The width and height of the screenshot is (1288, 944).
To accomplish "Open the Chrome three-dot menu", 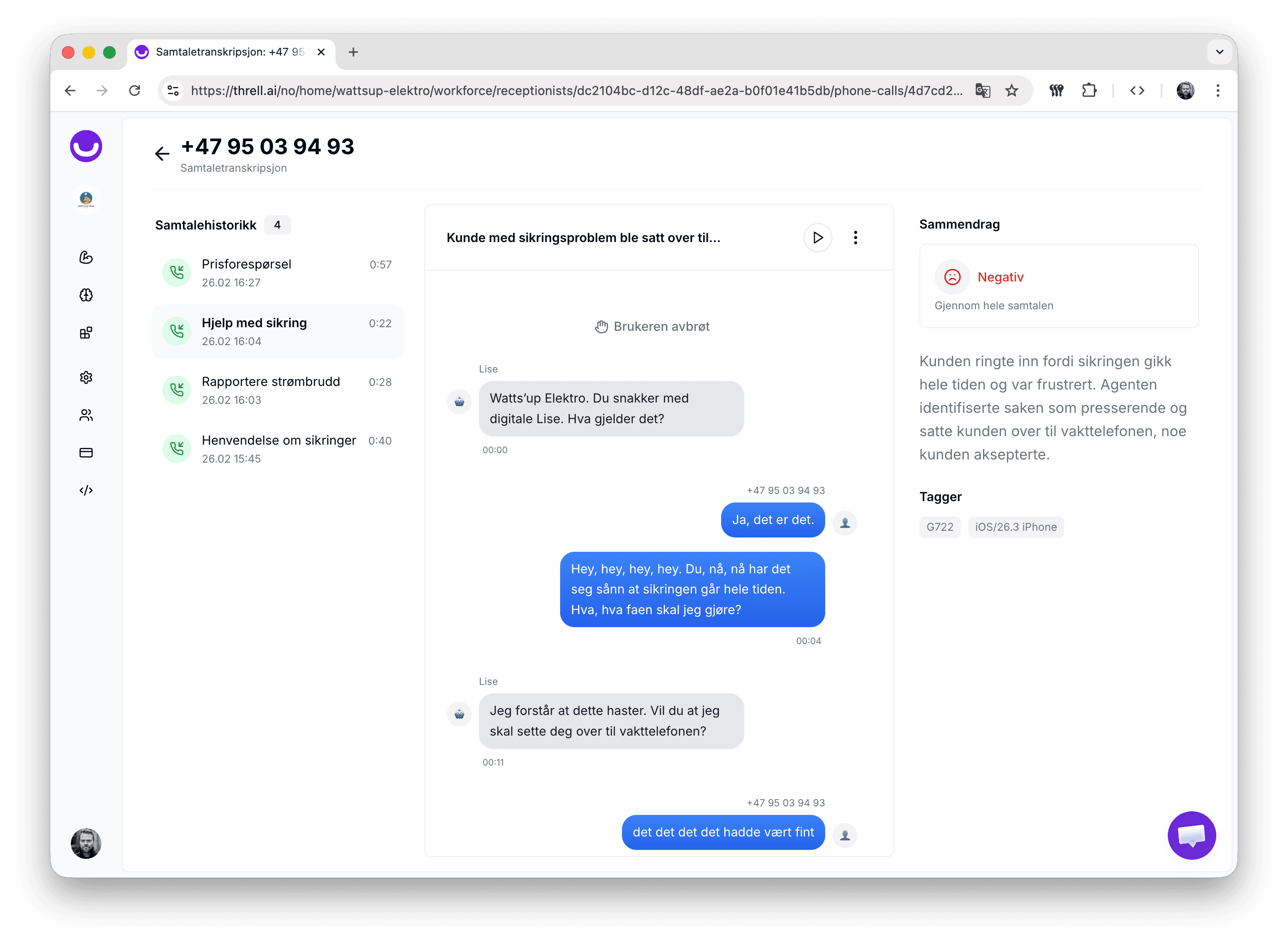I will (1218, 90).
